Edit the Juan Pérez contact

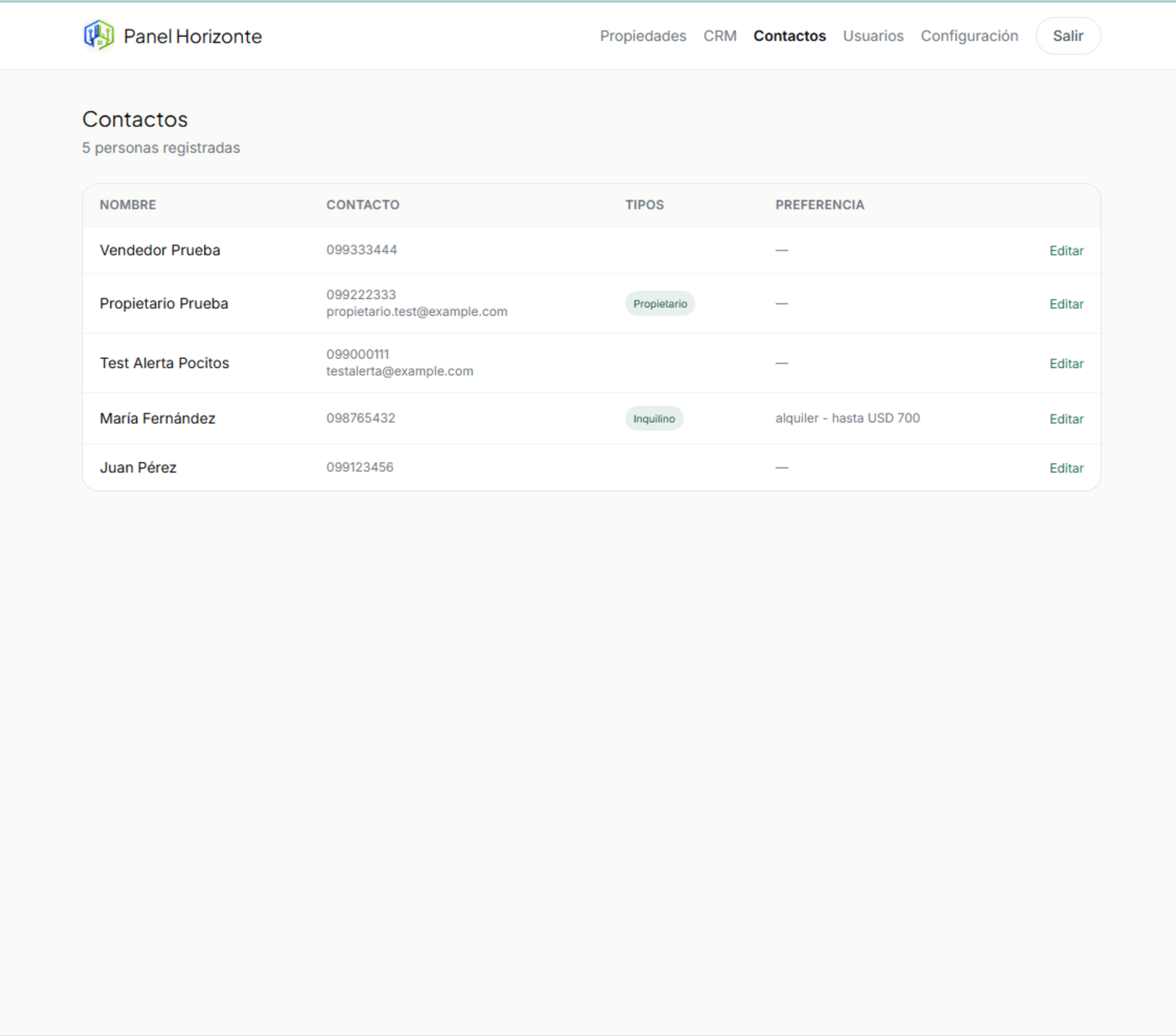[1066, 468]
